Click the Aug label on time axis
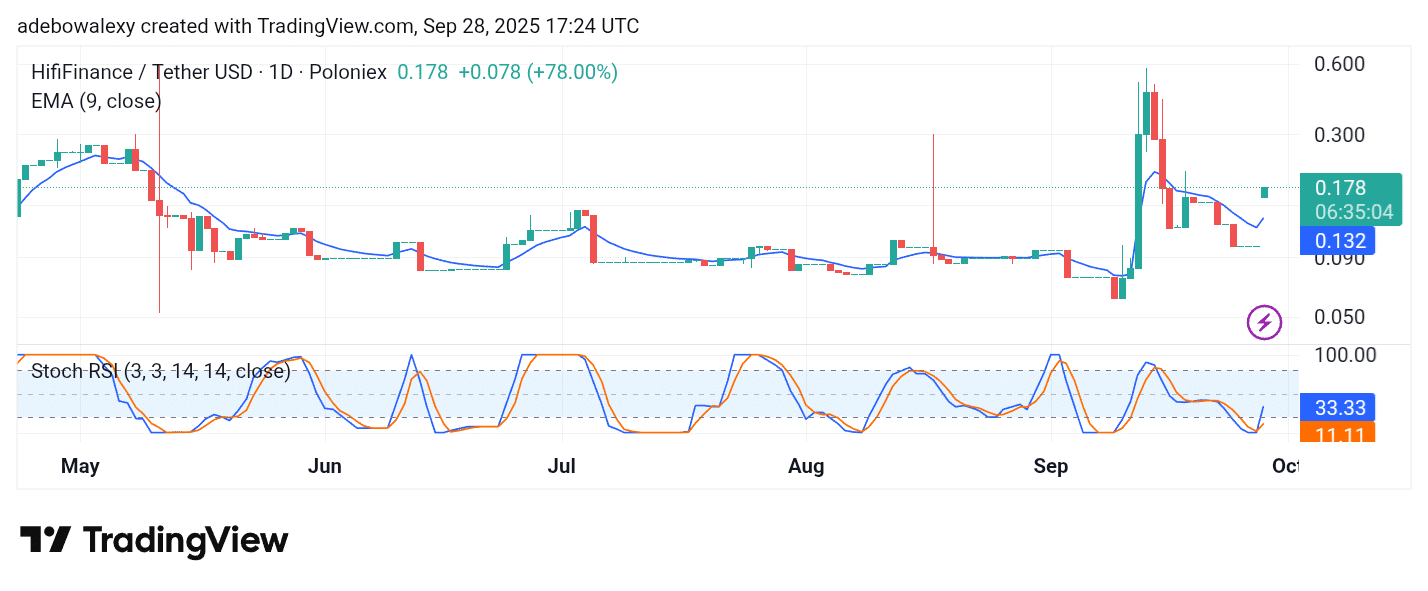This screenshot has width=1428, height=591. coord(806,466)
